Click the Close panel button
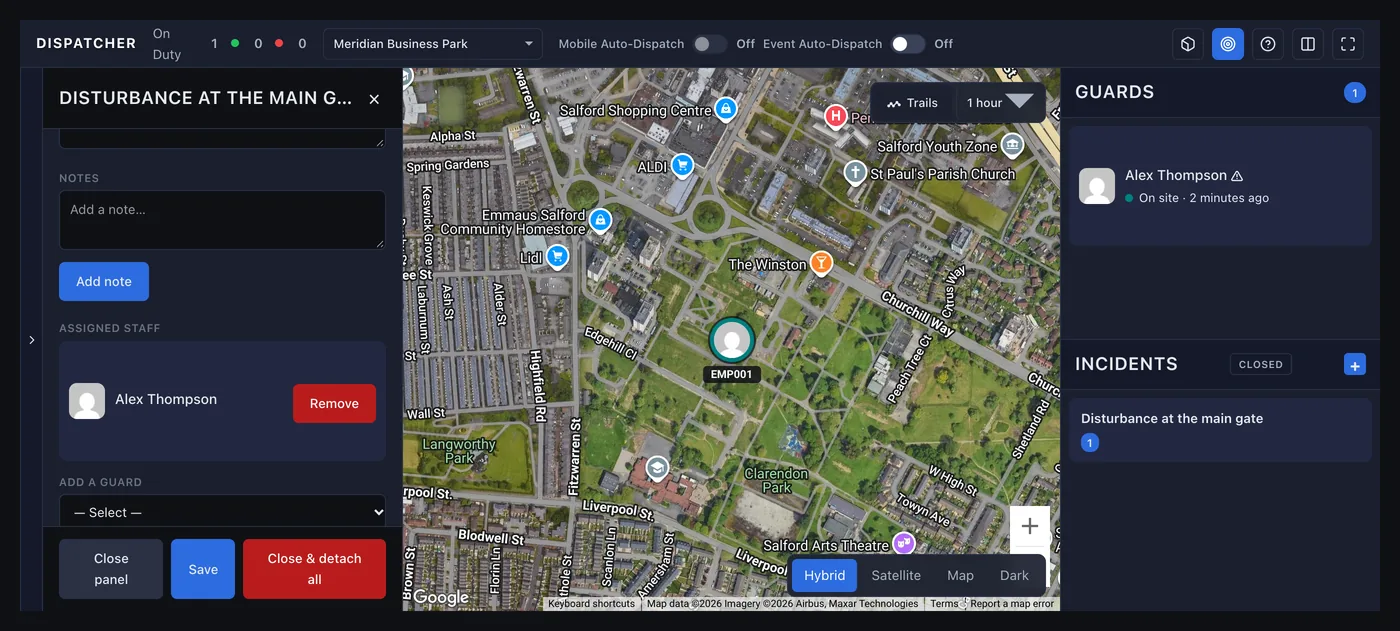This screenshot has width=1400, height=631. tap(111, 569)
